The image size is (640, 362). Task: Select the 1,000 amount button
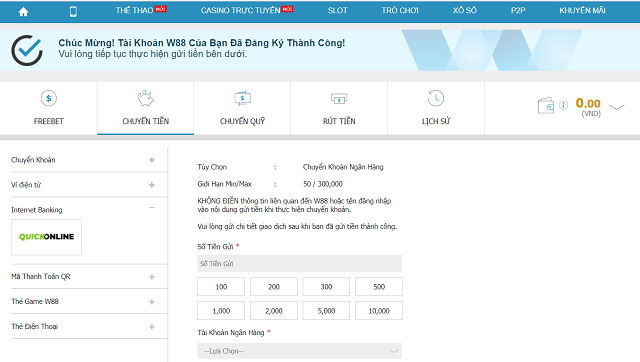point(221,311)
